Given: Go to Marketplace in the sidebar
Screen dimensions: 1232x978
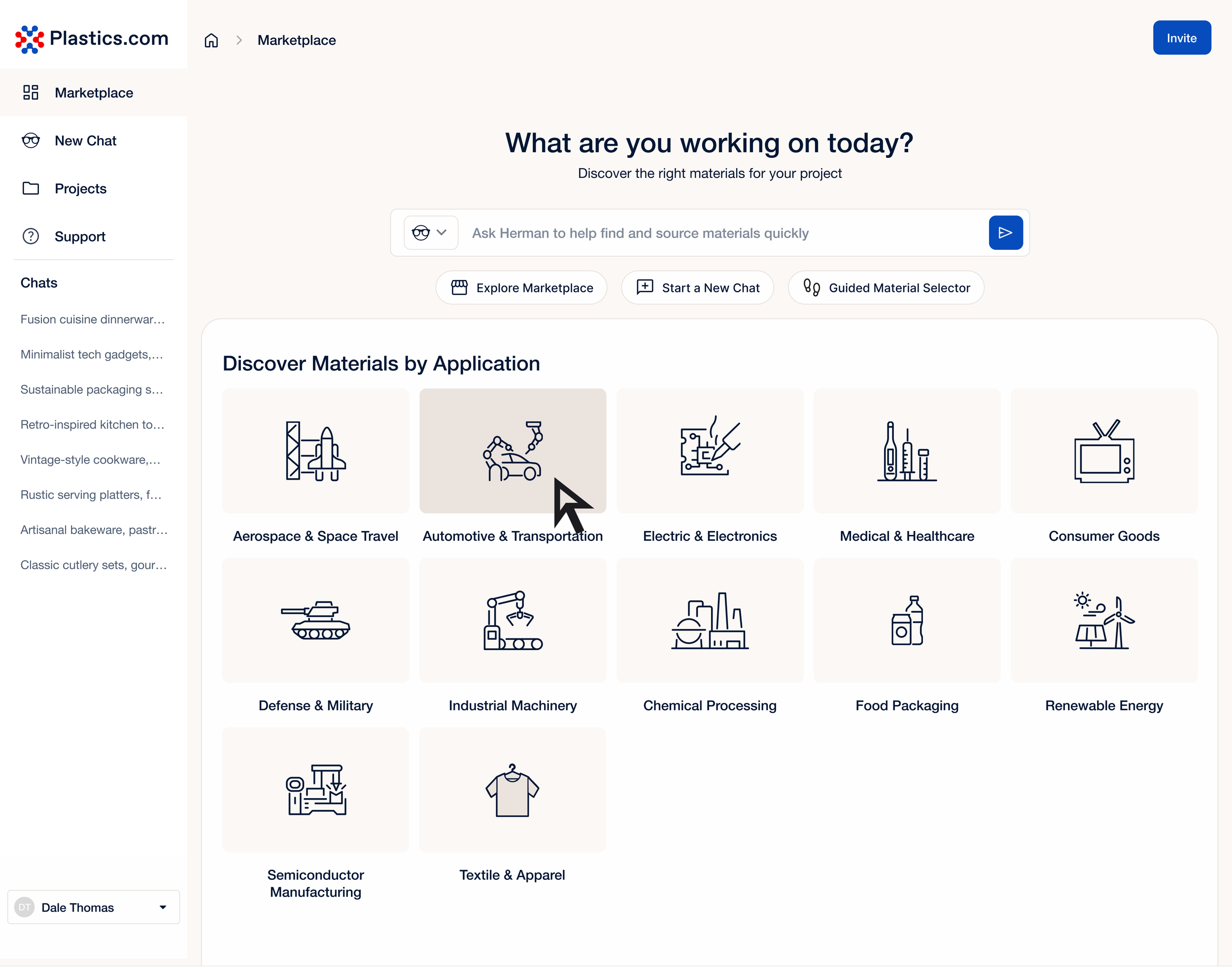Looking at the screenshot, I should 94,93.
